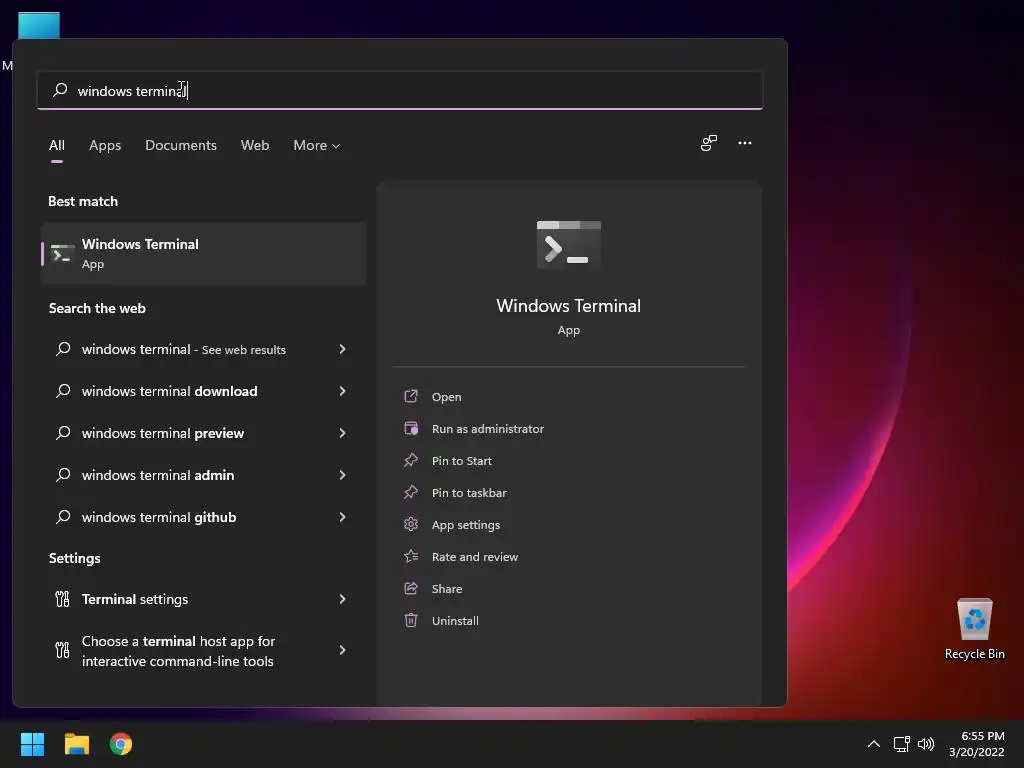Click the Share arrow icon

pos(411,588)
